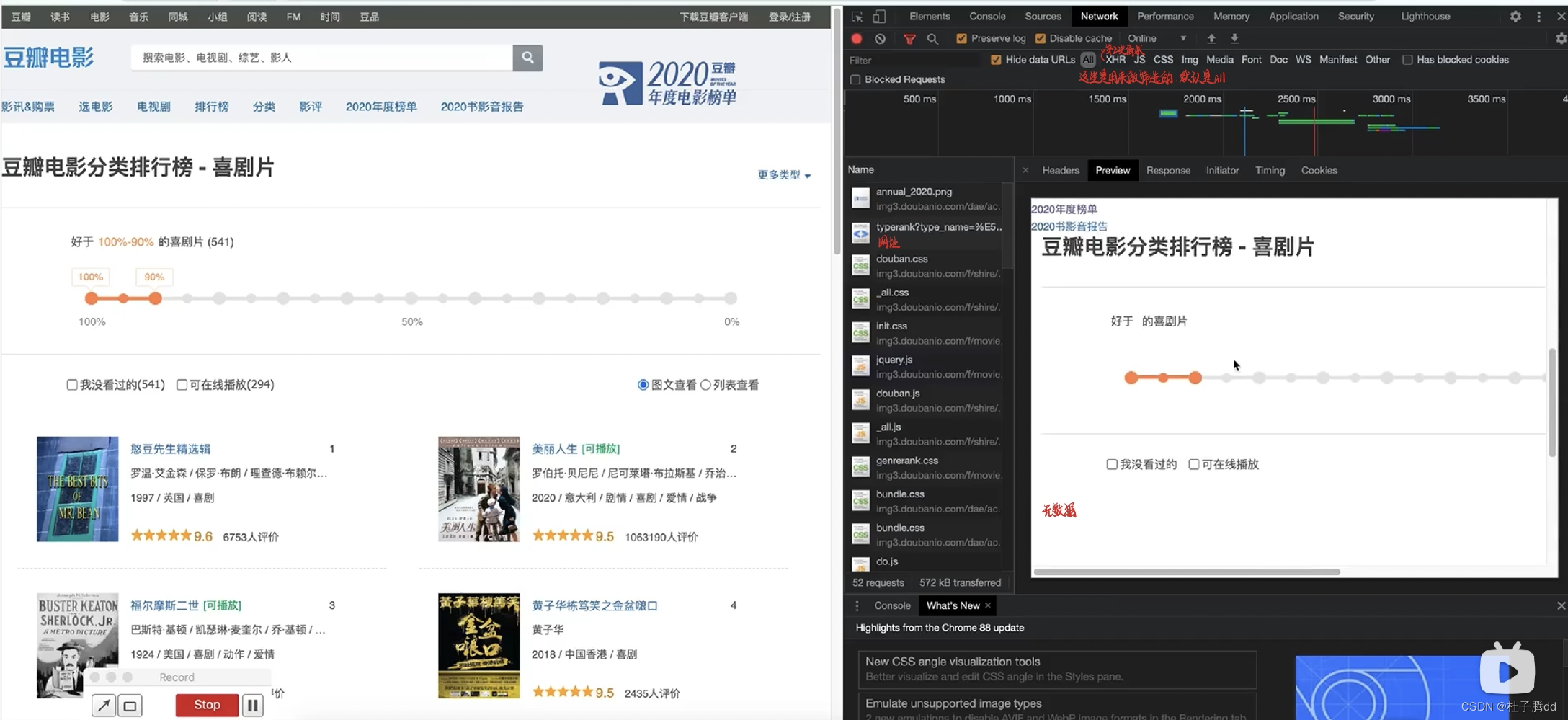Select jquery.js request row

929,367
